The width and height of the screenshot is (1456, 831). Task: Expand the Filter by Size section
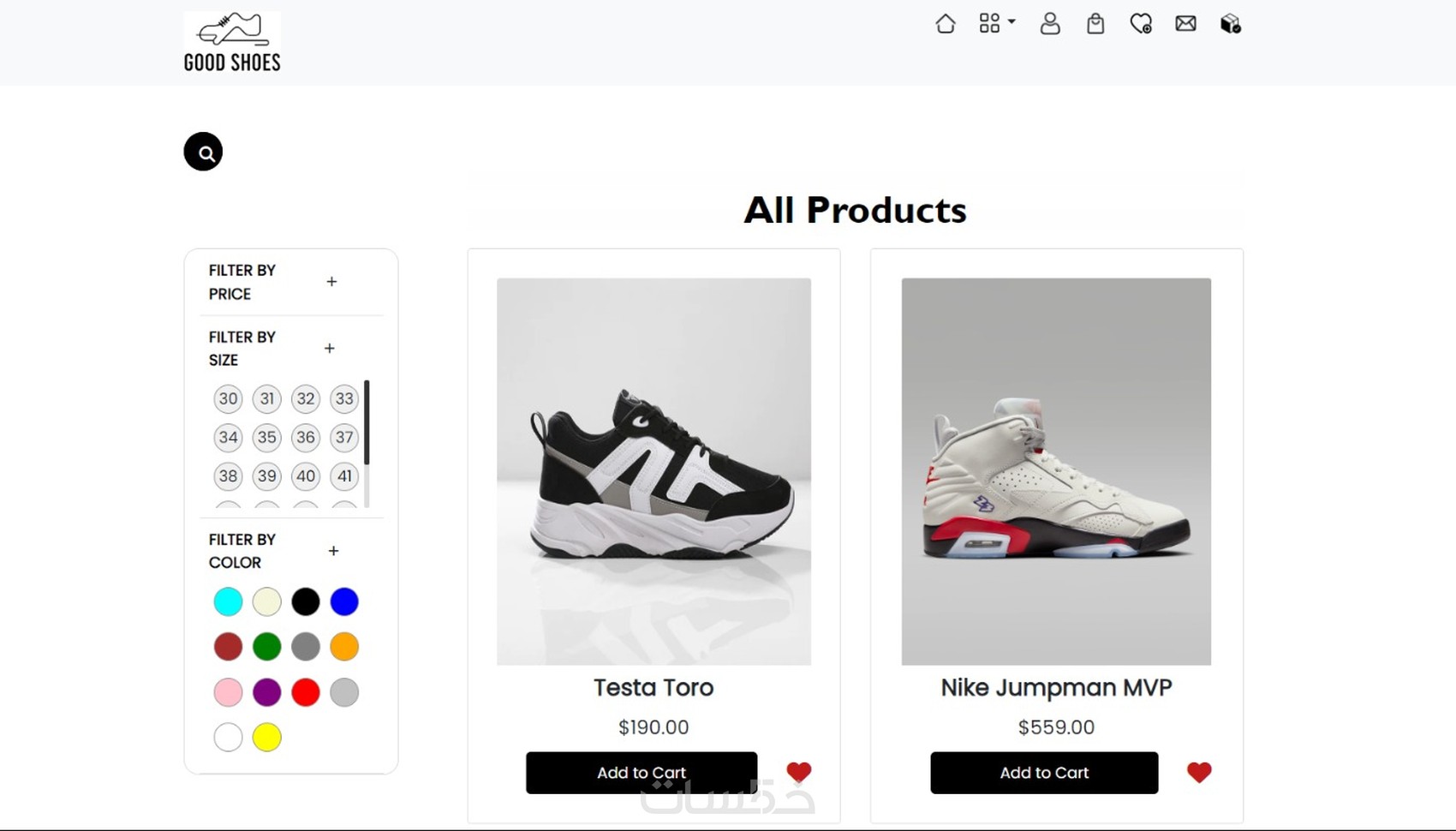[x=330, y=349]
